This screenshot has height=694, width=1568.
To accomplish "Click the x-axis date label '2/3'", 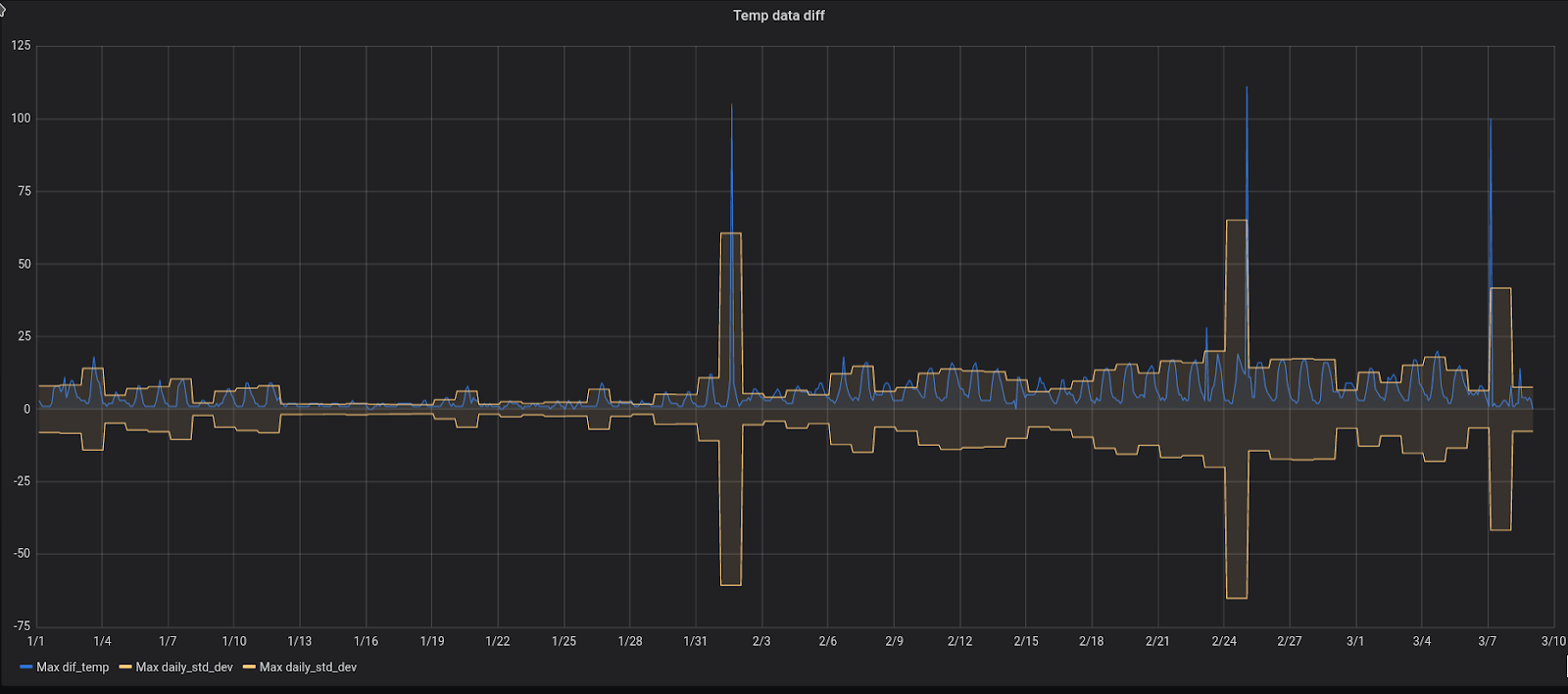I will 761,641.
